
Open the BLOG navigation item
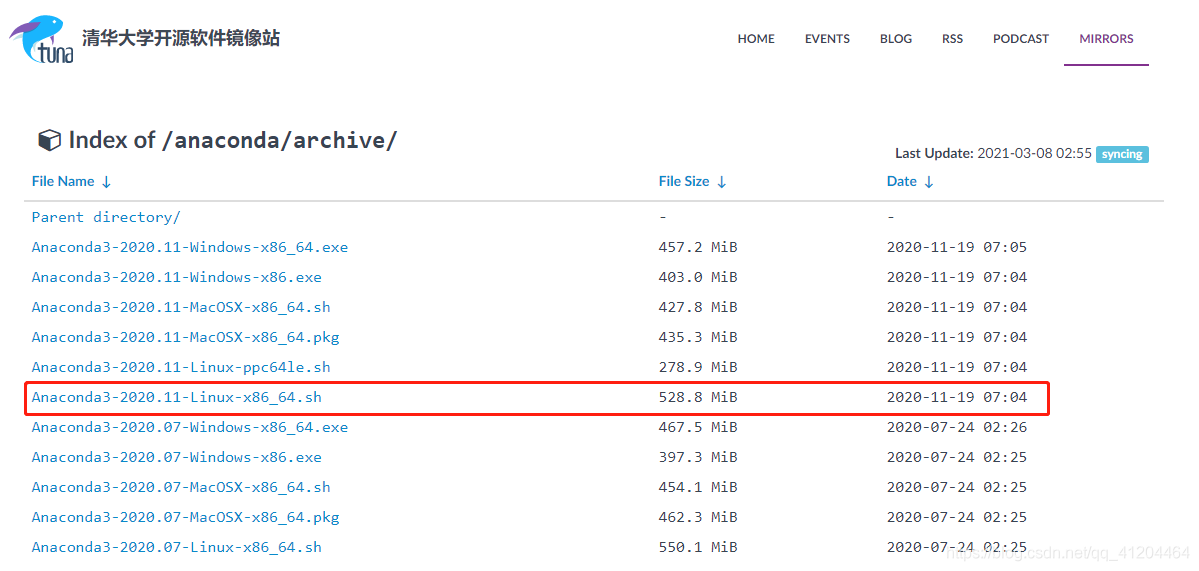click(895, 38)
